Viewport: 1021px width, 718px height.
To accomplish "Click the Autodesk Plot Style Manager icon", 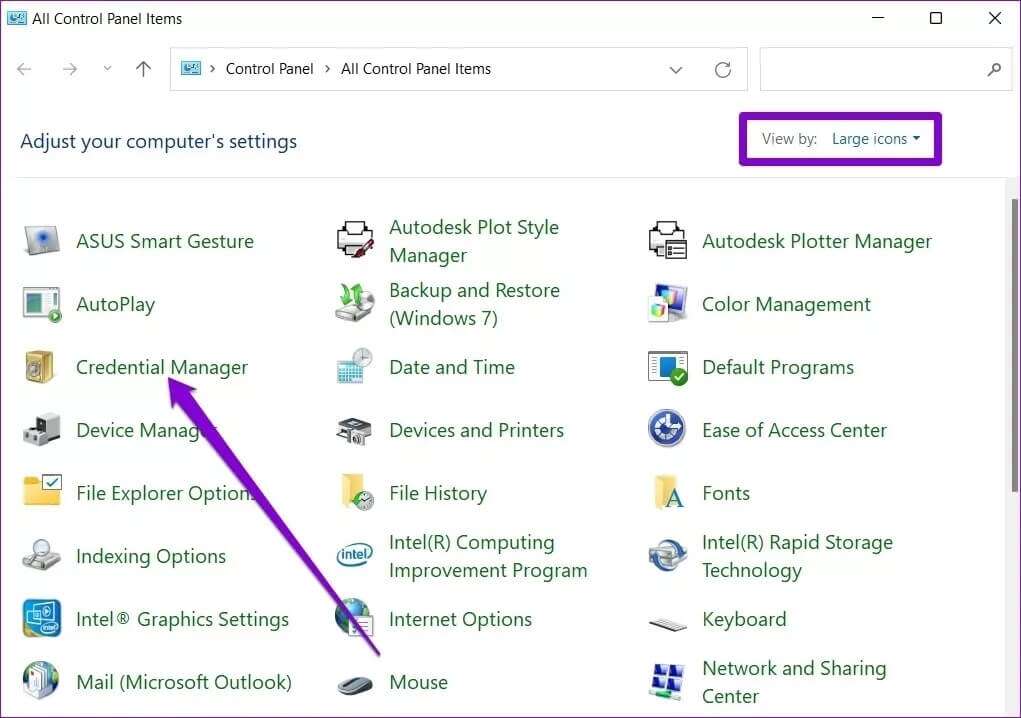I will point(355,240).
